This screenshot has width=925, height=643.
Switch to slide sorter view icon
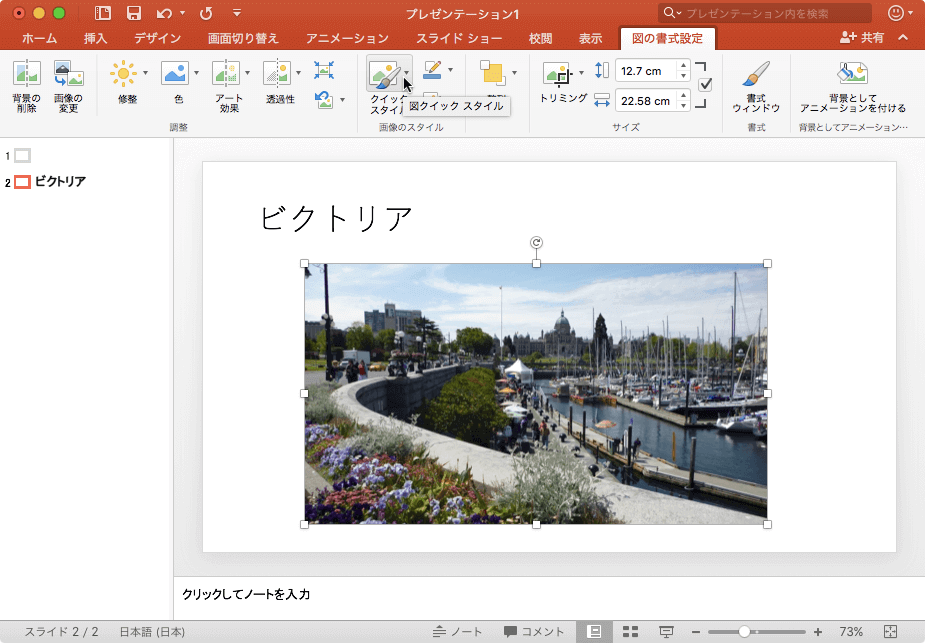(631, 632)
